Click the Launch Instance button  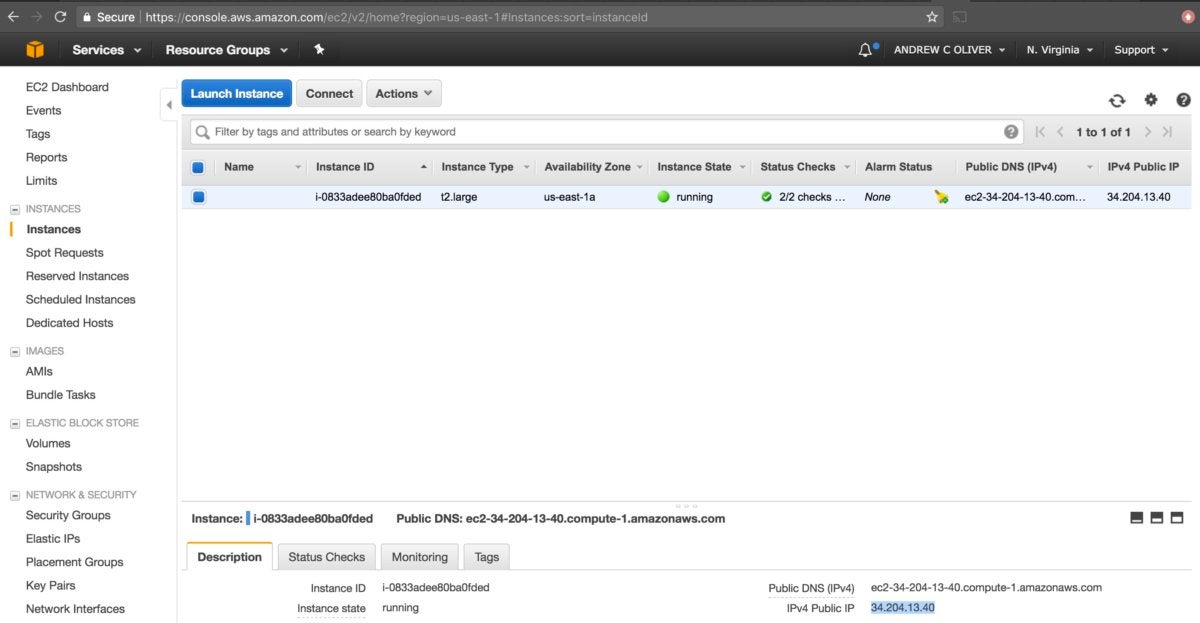point(237,94)
